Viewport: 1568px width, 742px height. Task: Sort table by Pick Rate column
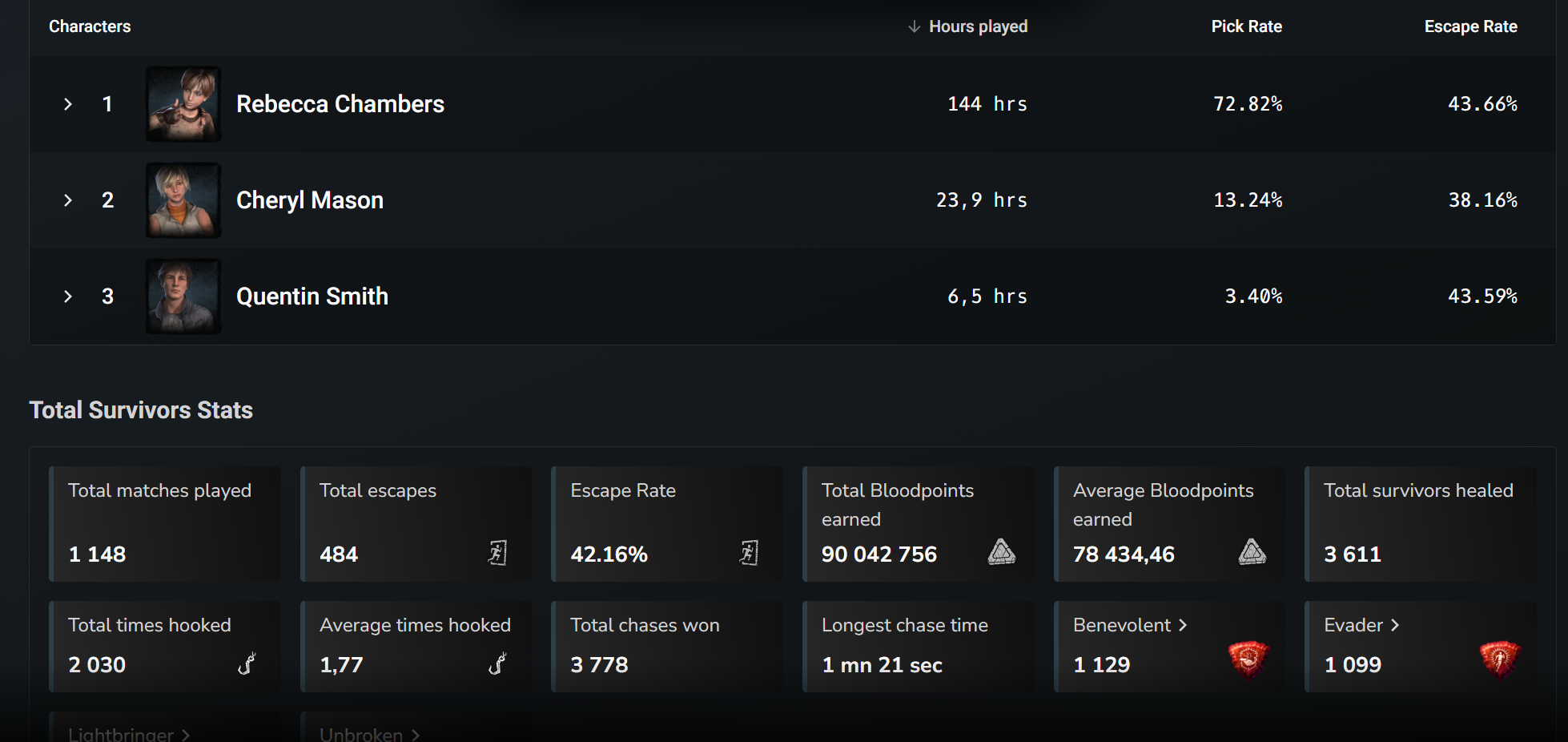pyautogui.click(x=1246, y=26)
